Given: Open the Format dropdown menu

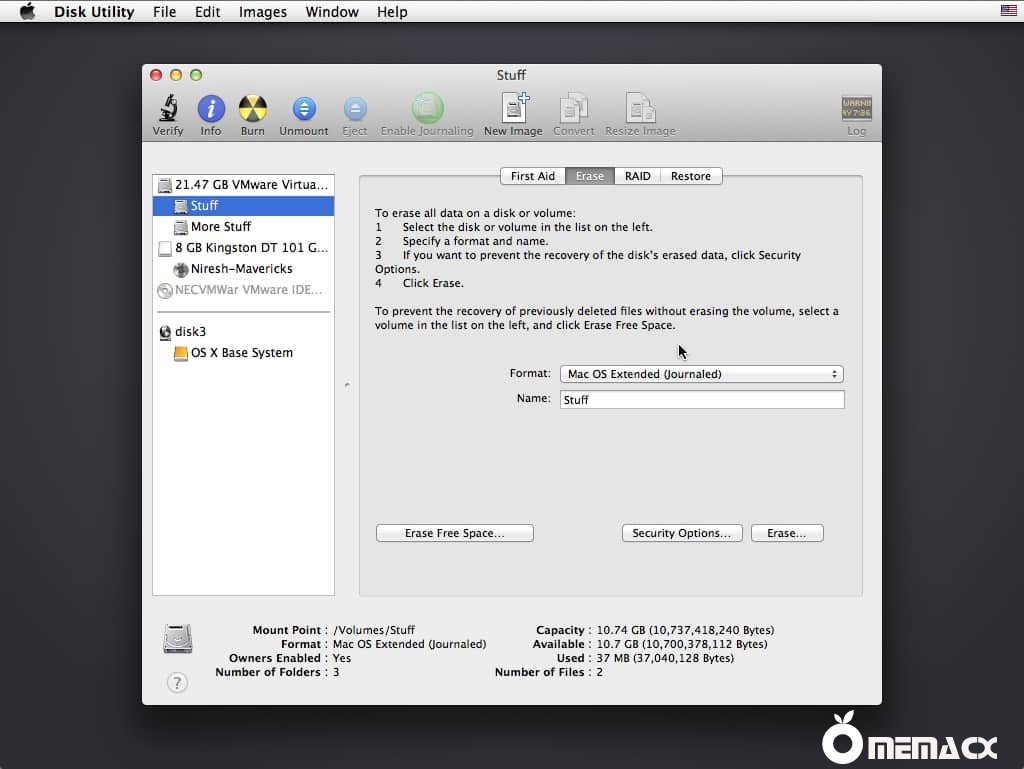Looking at the screenshot, I should 700,373.
